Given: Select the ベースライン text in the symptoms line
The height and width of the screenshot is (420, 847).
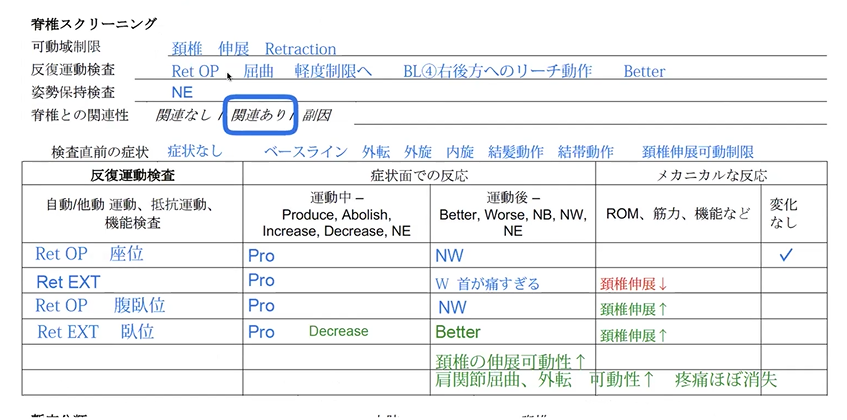Looking at the screenshot, I should click(306, 152).
